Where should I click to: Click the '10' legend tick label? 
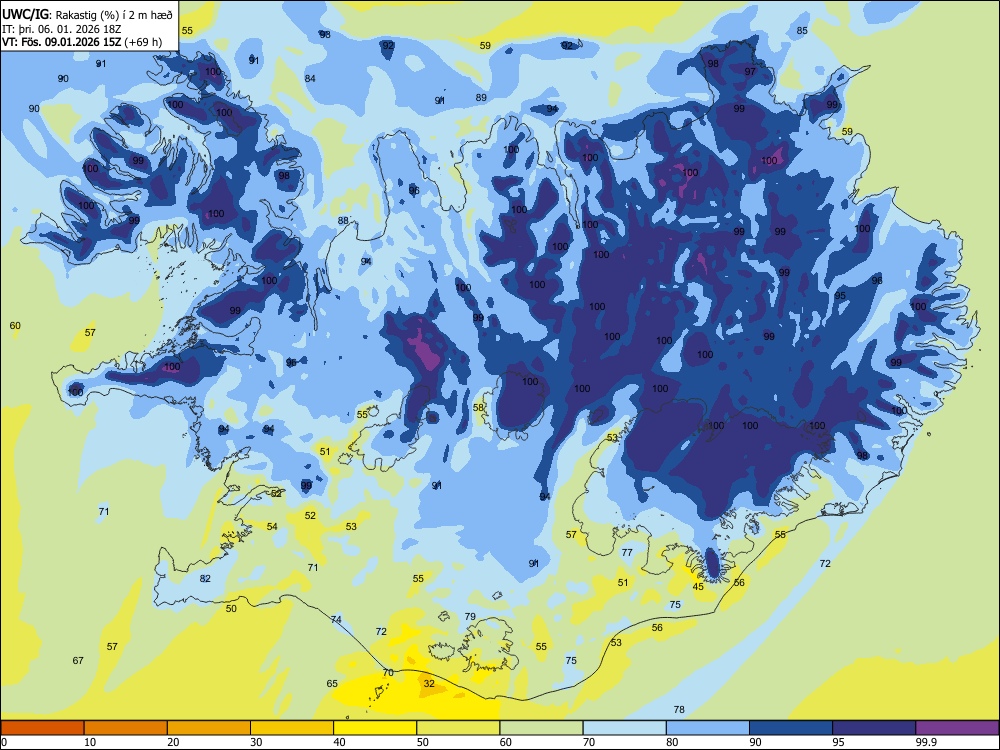(x=90, y=742)
